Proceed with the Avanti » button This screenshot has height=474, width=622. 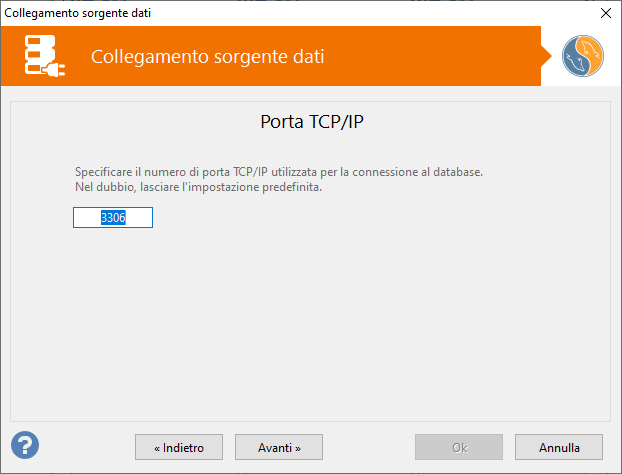coord(279,448)
